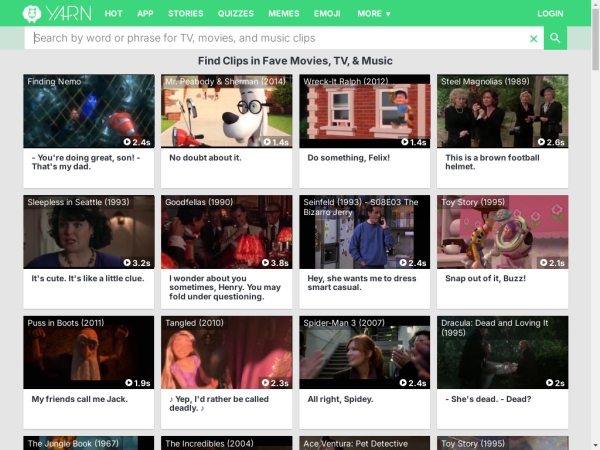The image size is (600, 450).
Task: Play icon on the Finding Nemo clip
Action: coord(127,142)
